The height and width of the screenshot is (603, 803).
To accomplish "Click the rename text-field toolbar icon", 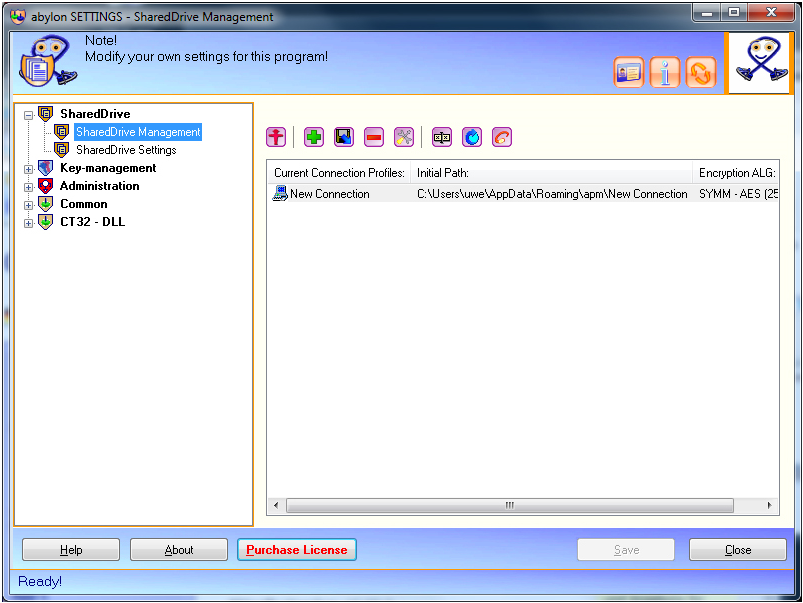I will tap(441, 137).
